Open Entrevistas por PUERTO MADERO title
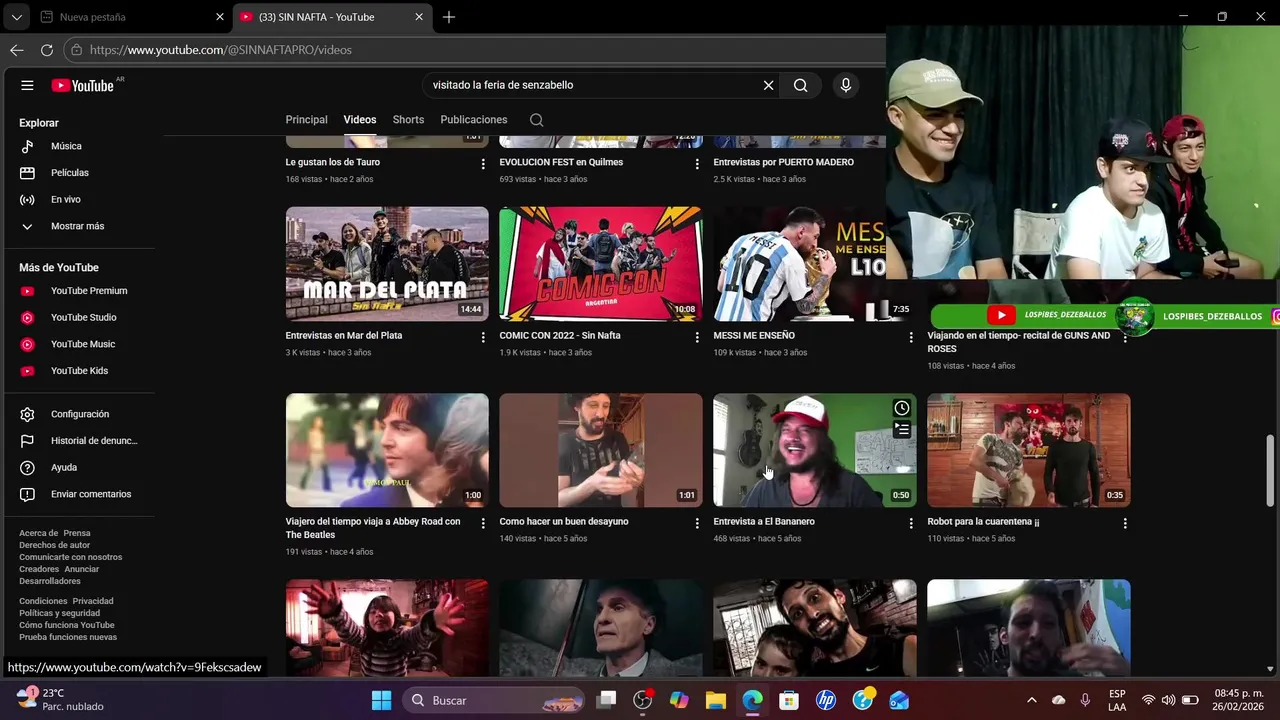 pos(783,162)
